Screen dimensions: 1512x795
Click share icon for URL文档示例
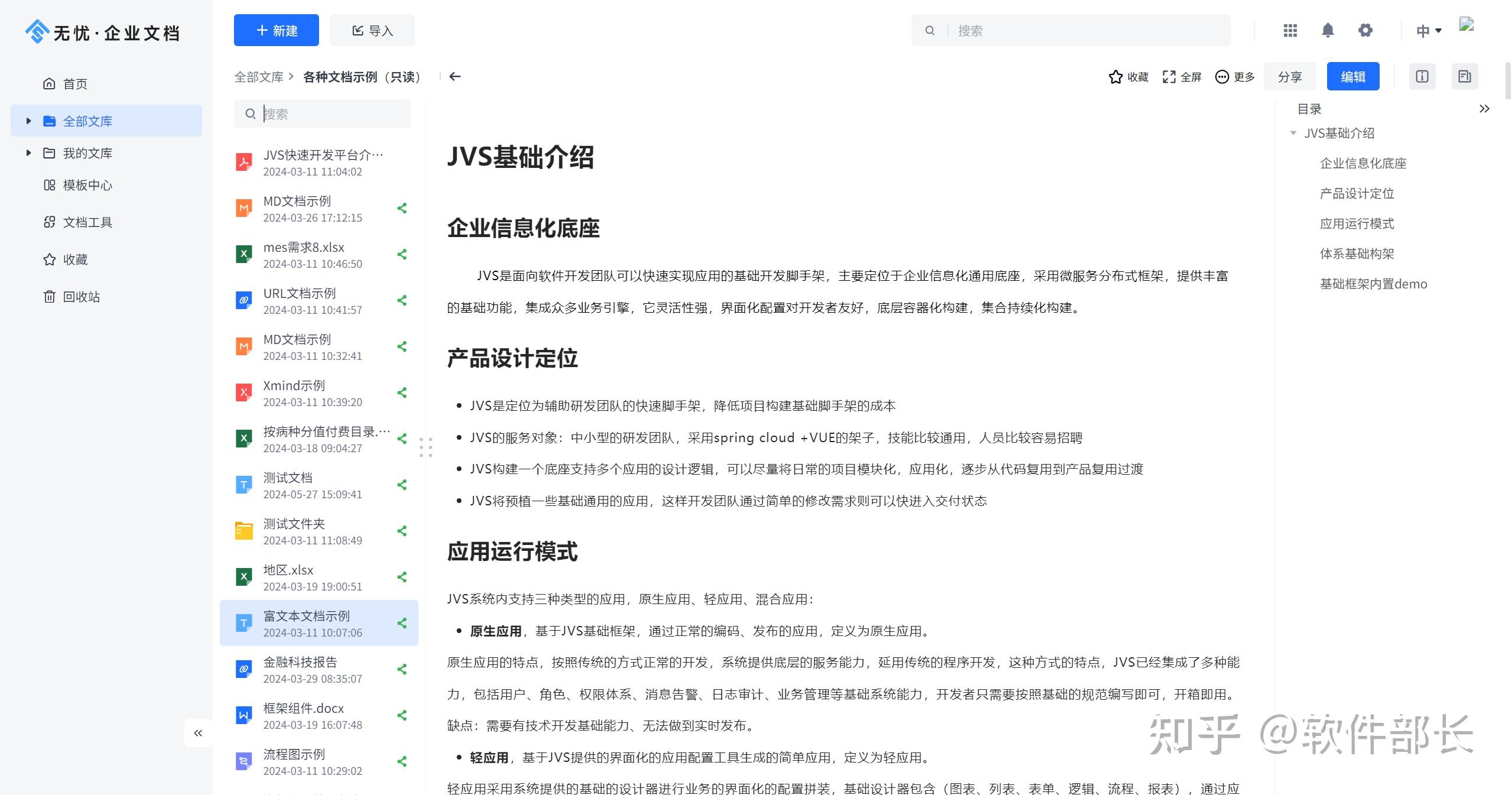[x=402, y=300]
